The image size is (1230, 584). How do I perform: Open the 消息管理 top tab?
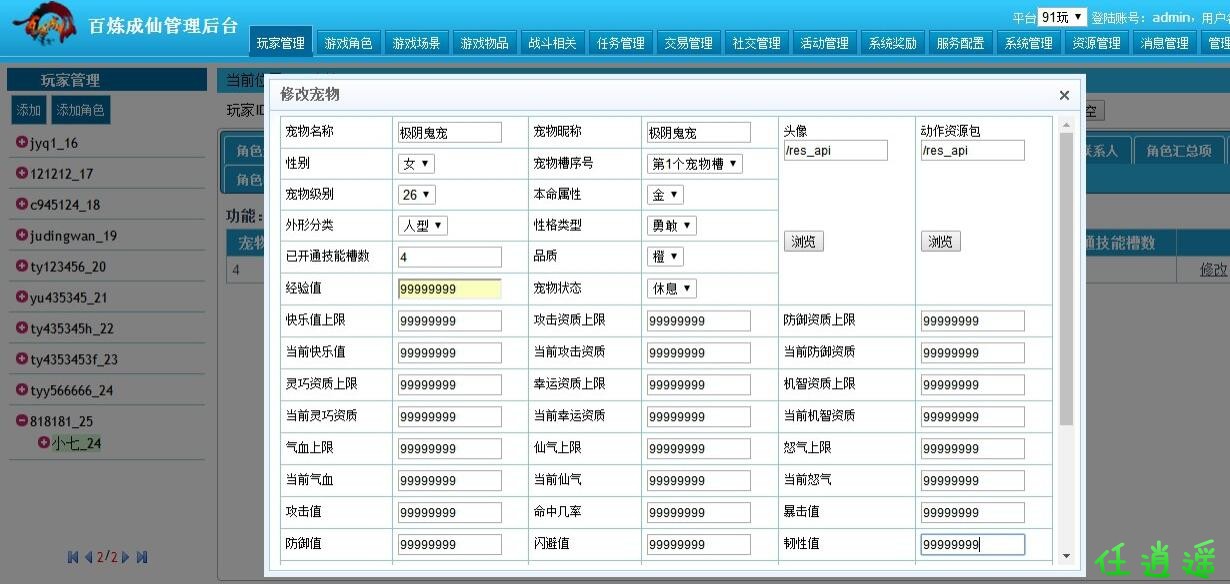(1164, 42)
